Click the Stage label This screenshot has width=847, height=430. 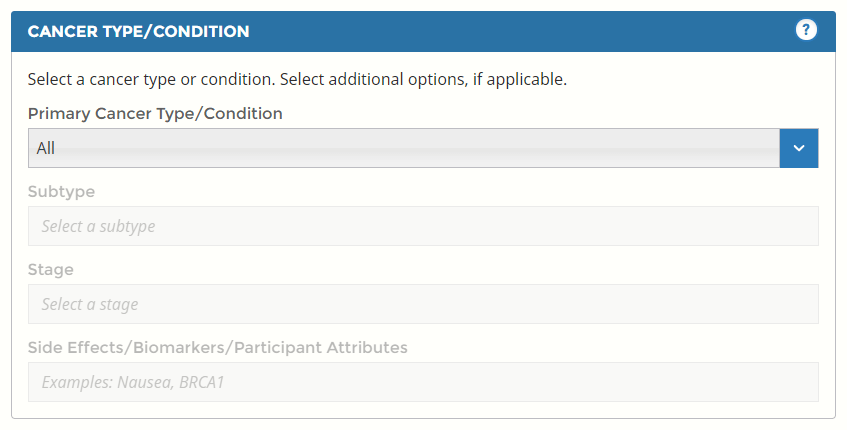click(x=50, y=269)
